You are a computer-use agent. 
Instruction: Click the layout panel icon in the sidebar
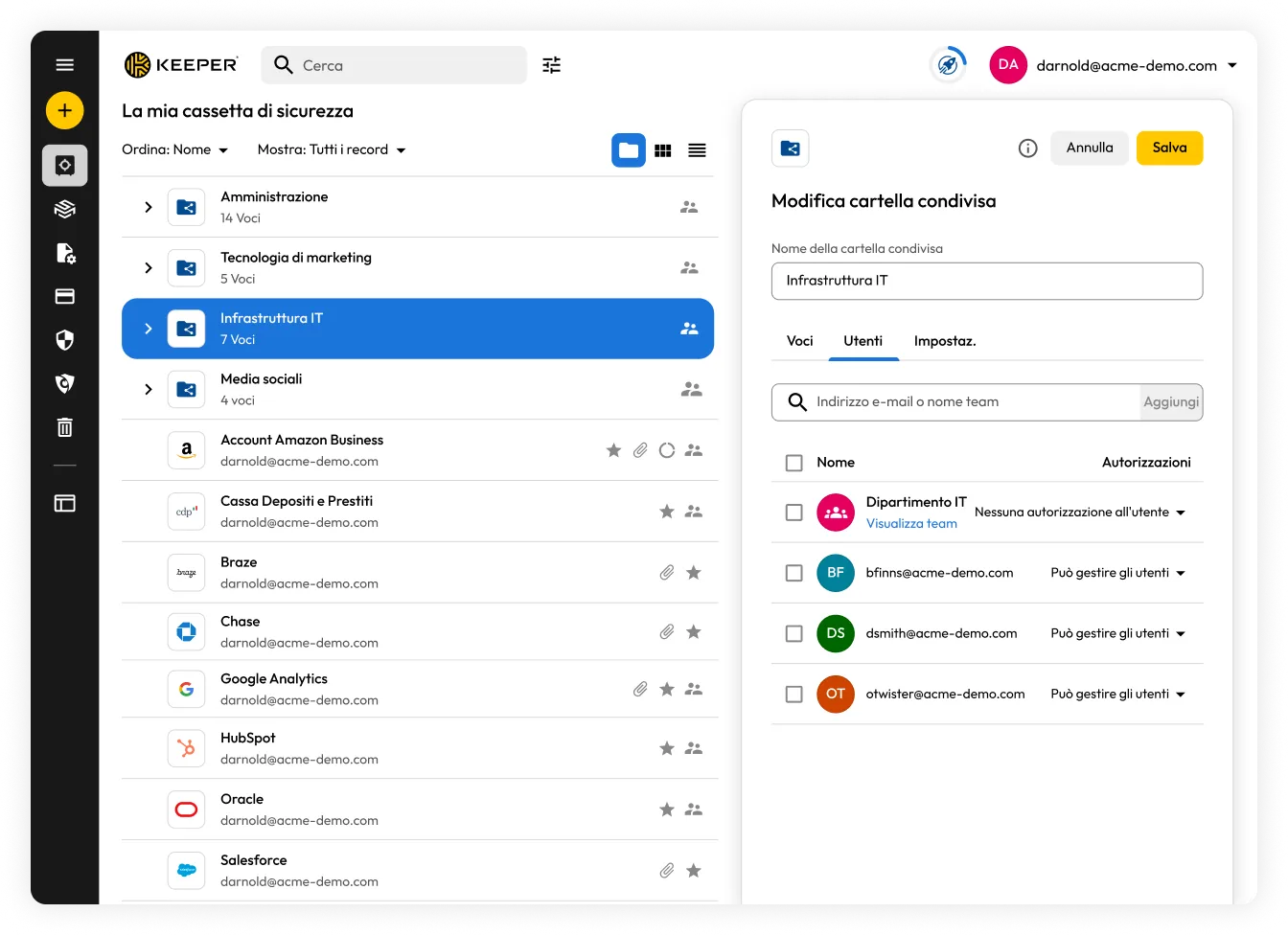pyautogui.click(x=64, y=503)
